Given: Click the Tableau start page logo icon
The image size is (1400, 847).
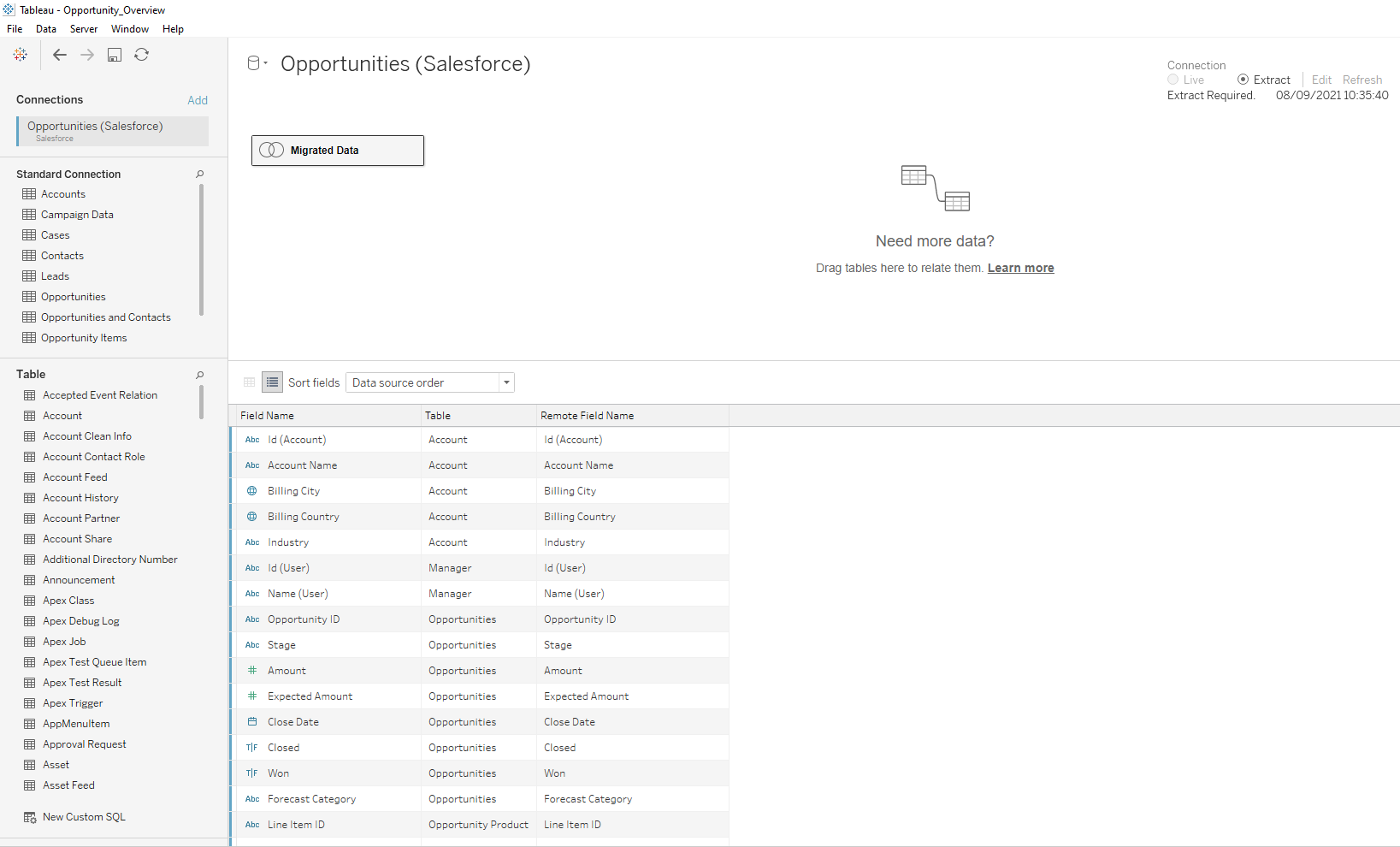Looking at the screenshot, I should click(x=21, y=55).
